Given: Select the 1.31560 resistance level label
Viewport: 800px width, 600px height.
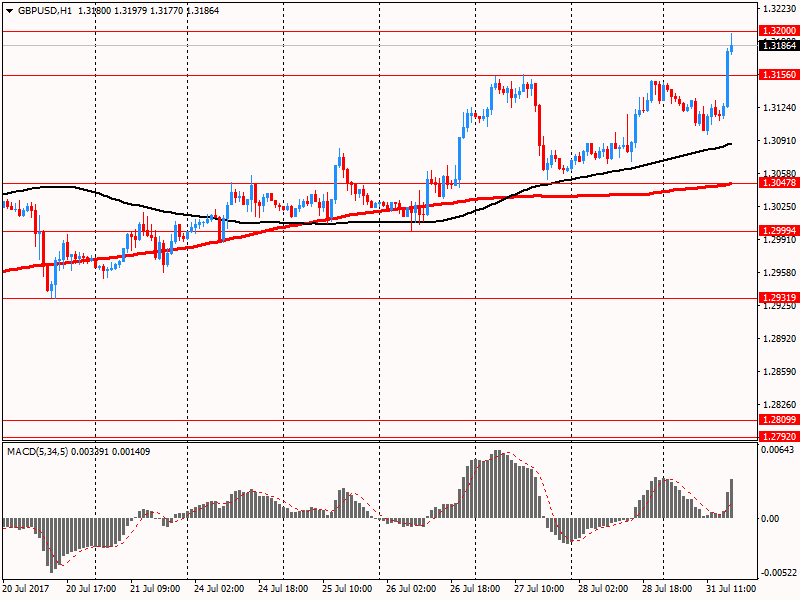Looking at the screenshot, I should pyautogui.click(x=779, y=75).
